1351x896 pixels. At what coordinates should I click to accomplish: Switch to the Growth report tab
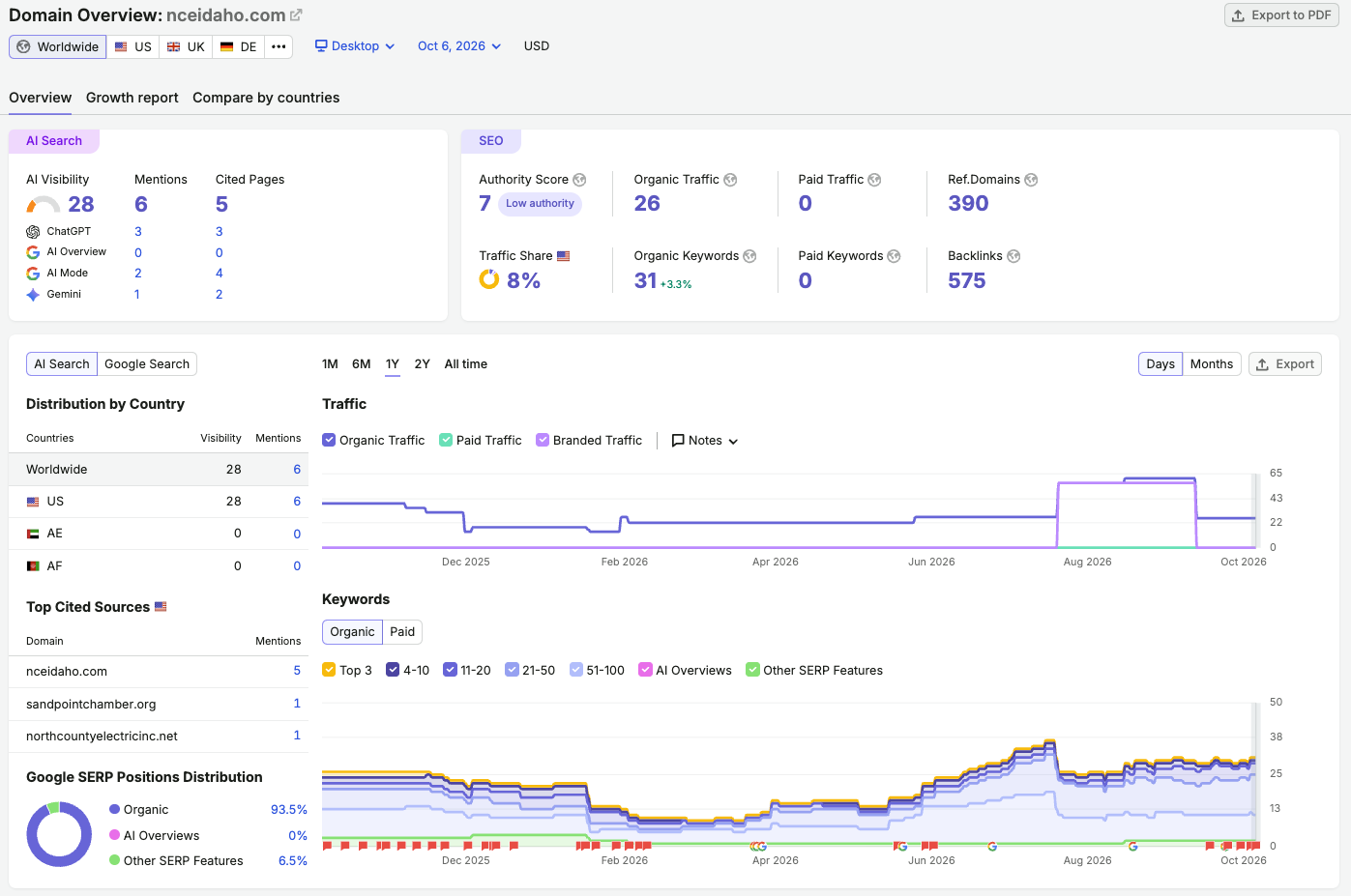[132, 98]
